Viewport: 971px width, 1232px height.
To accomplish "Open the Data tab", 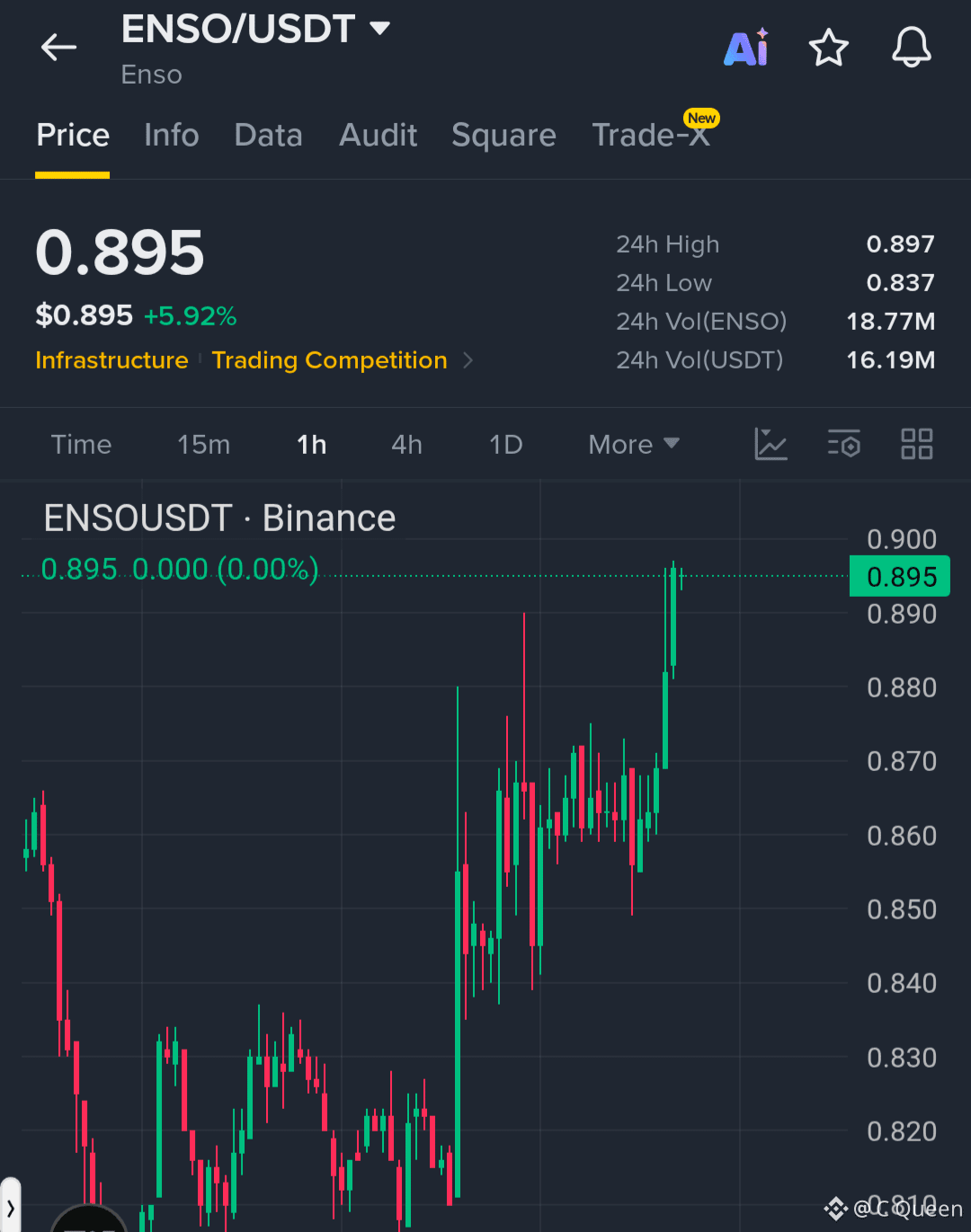I will 268,135.
